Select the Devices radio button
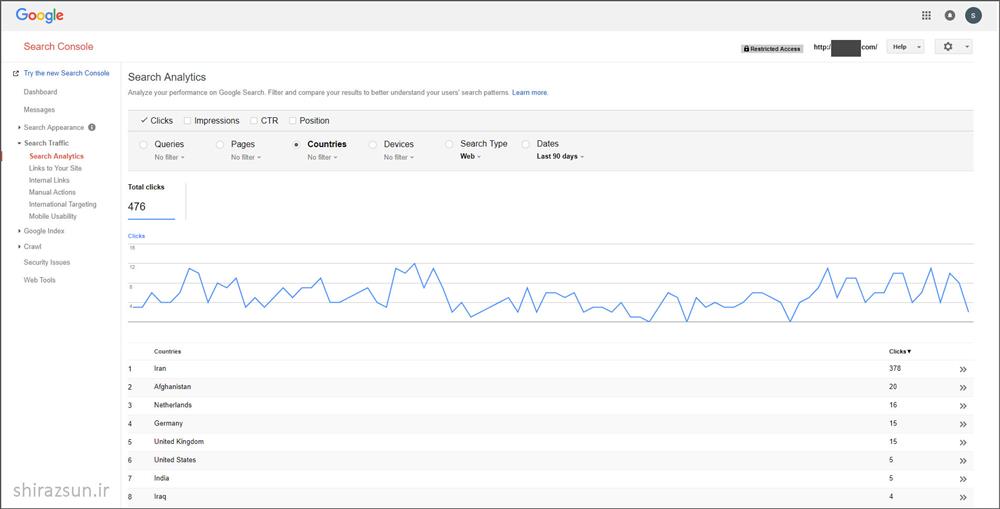 pyautogui.click(x=372, y=145)
